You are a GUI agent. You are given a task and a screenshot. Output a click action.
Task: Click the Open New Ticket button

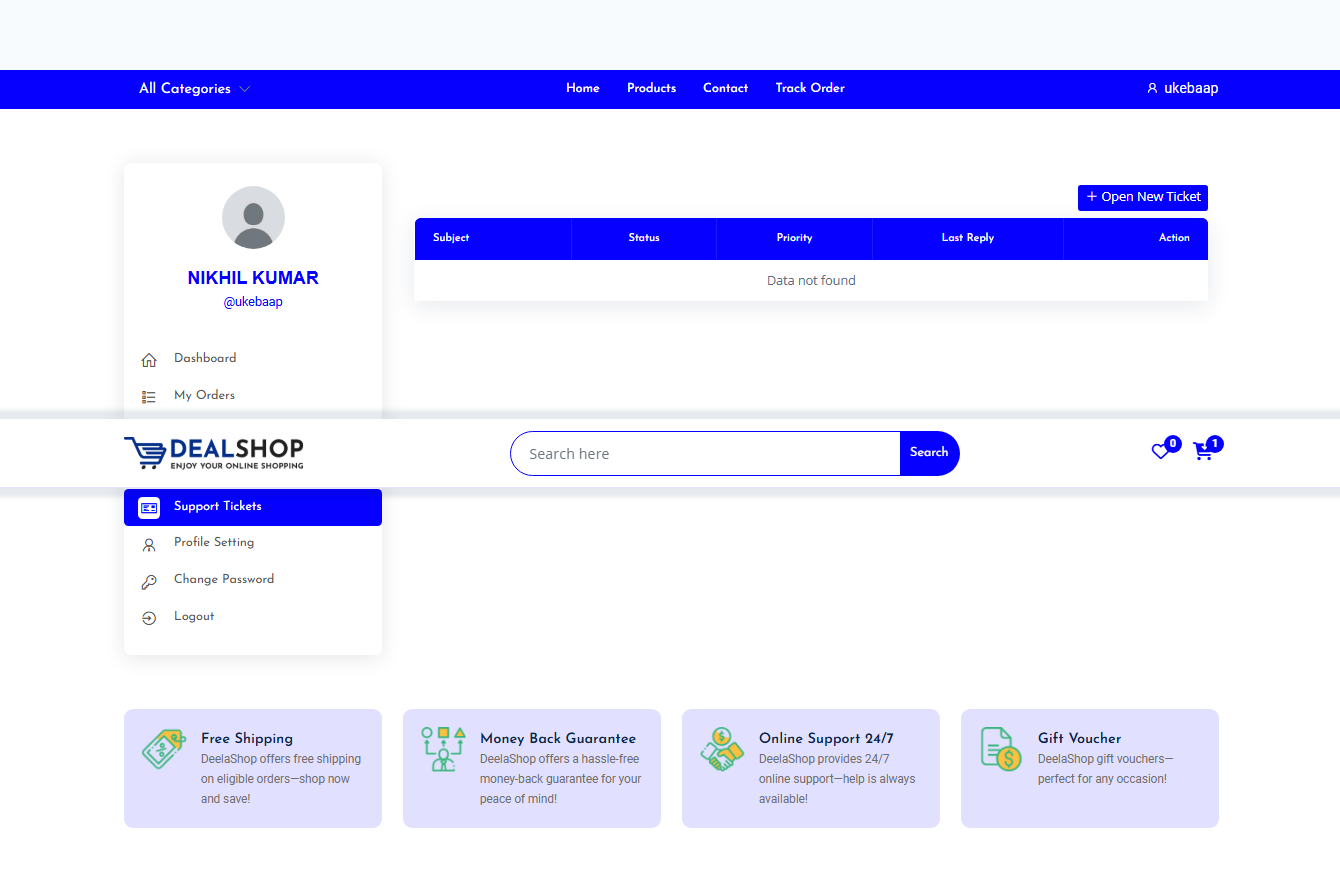1142,197
